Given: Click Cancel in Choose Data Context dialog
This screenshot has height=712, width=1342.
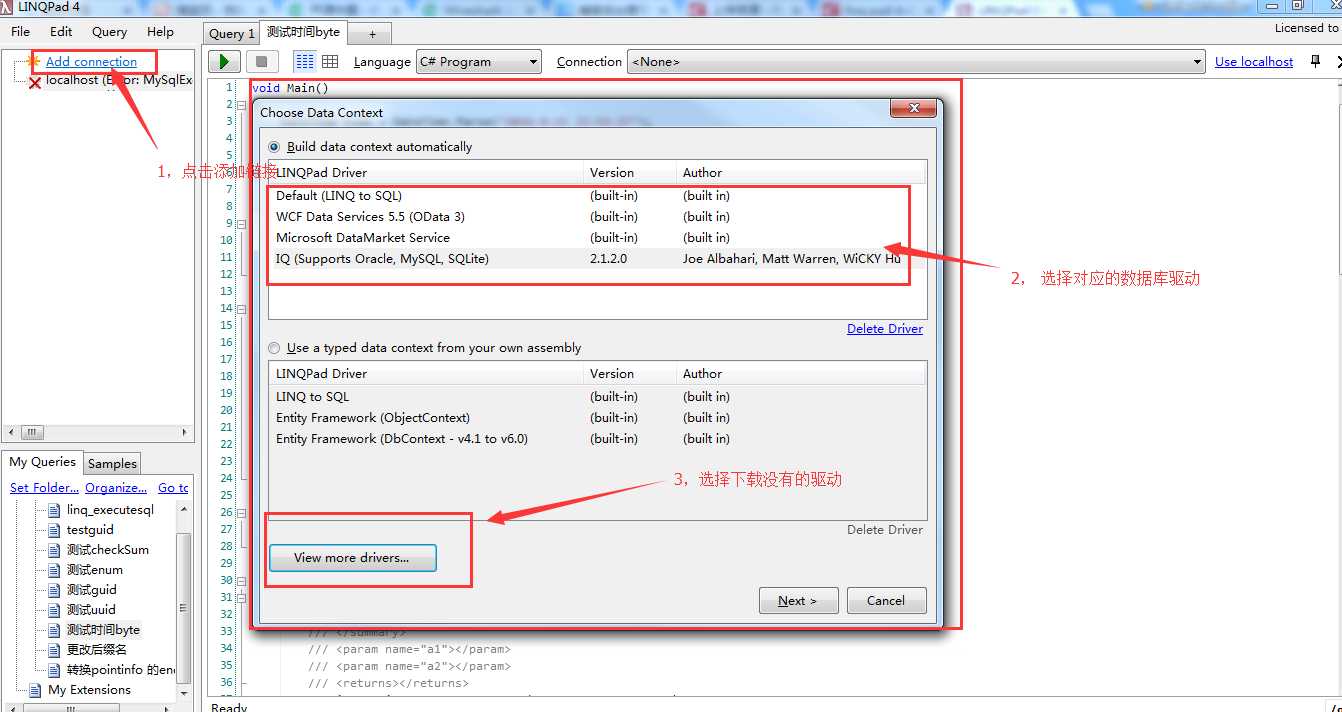Looking at the screenshot, I should pos(886,601).
